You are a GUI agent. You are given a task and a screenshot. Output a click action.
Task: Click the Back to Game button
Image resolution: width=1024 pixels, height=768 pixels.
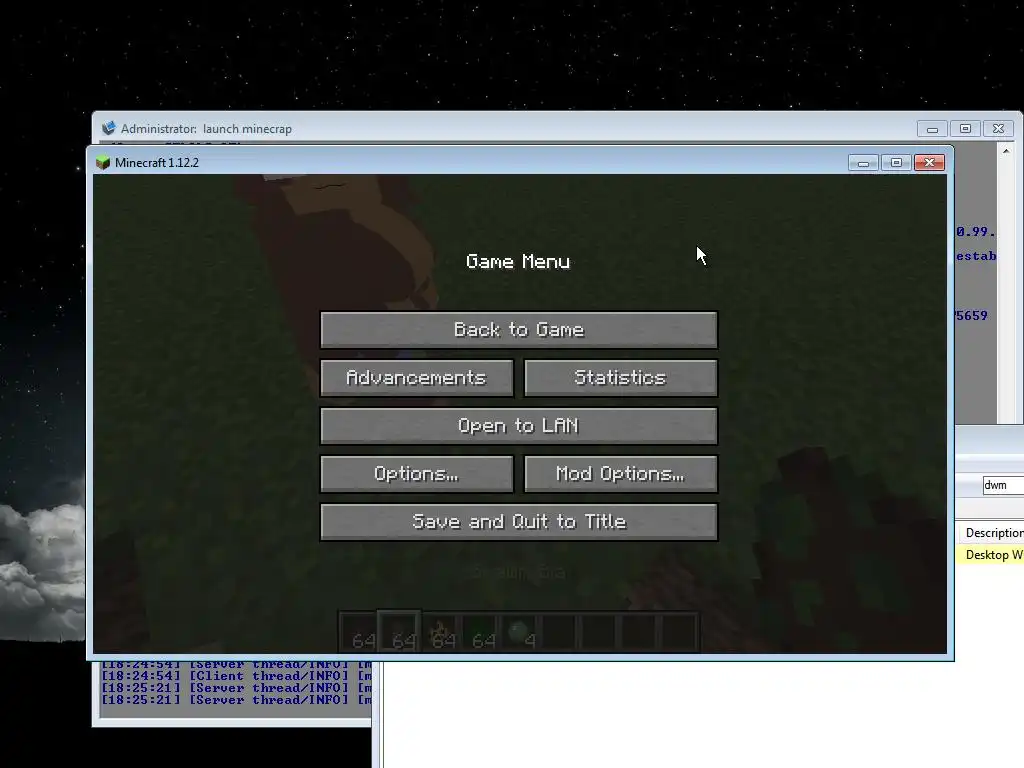click(x=519, y=330)
